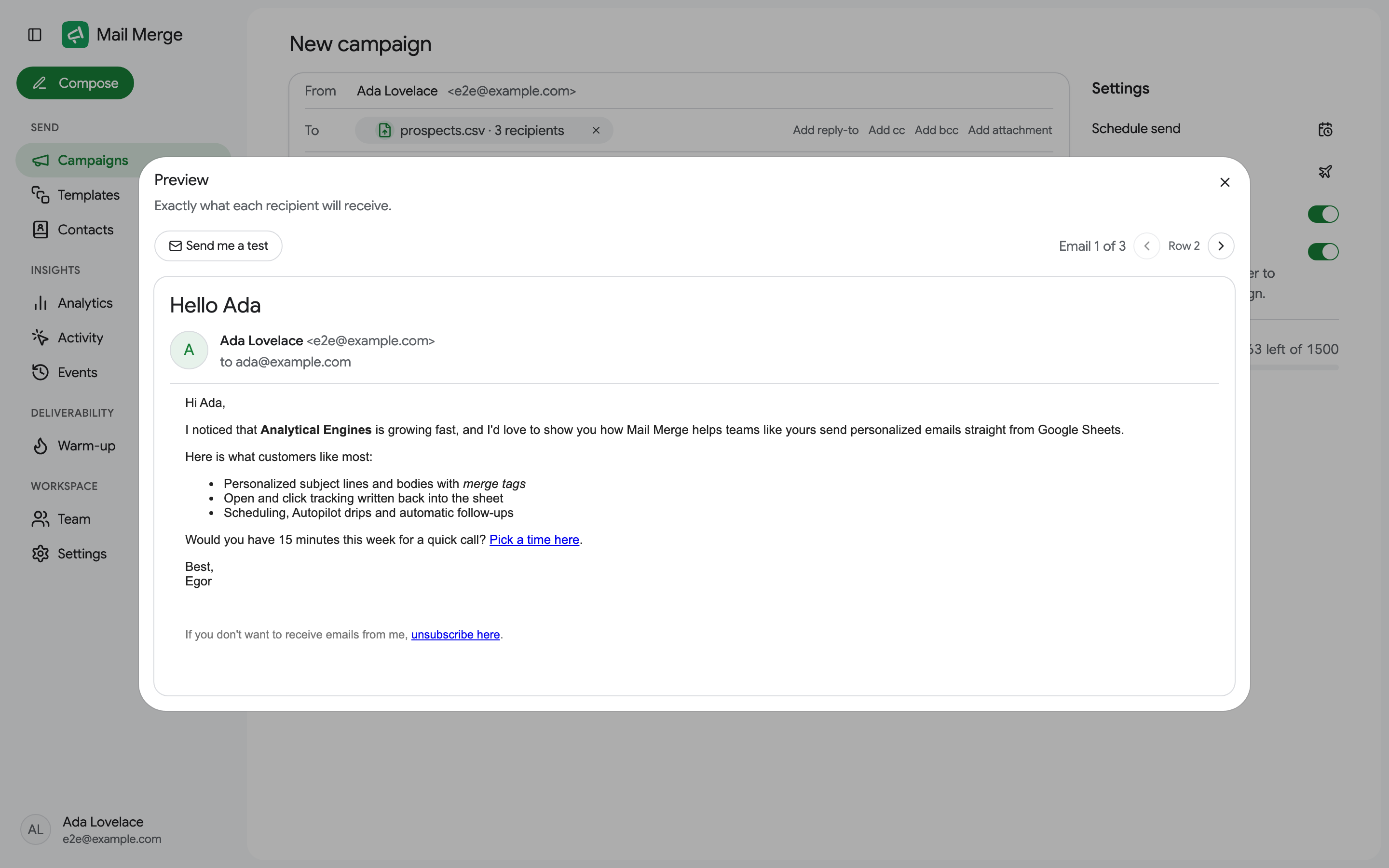Click the 1500 quota text

tap(1322, 349)
